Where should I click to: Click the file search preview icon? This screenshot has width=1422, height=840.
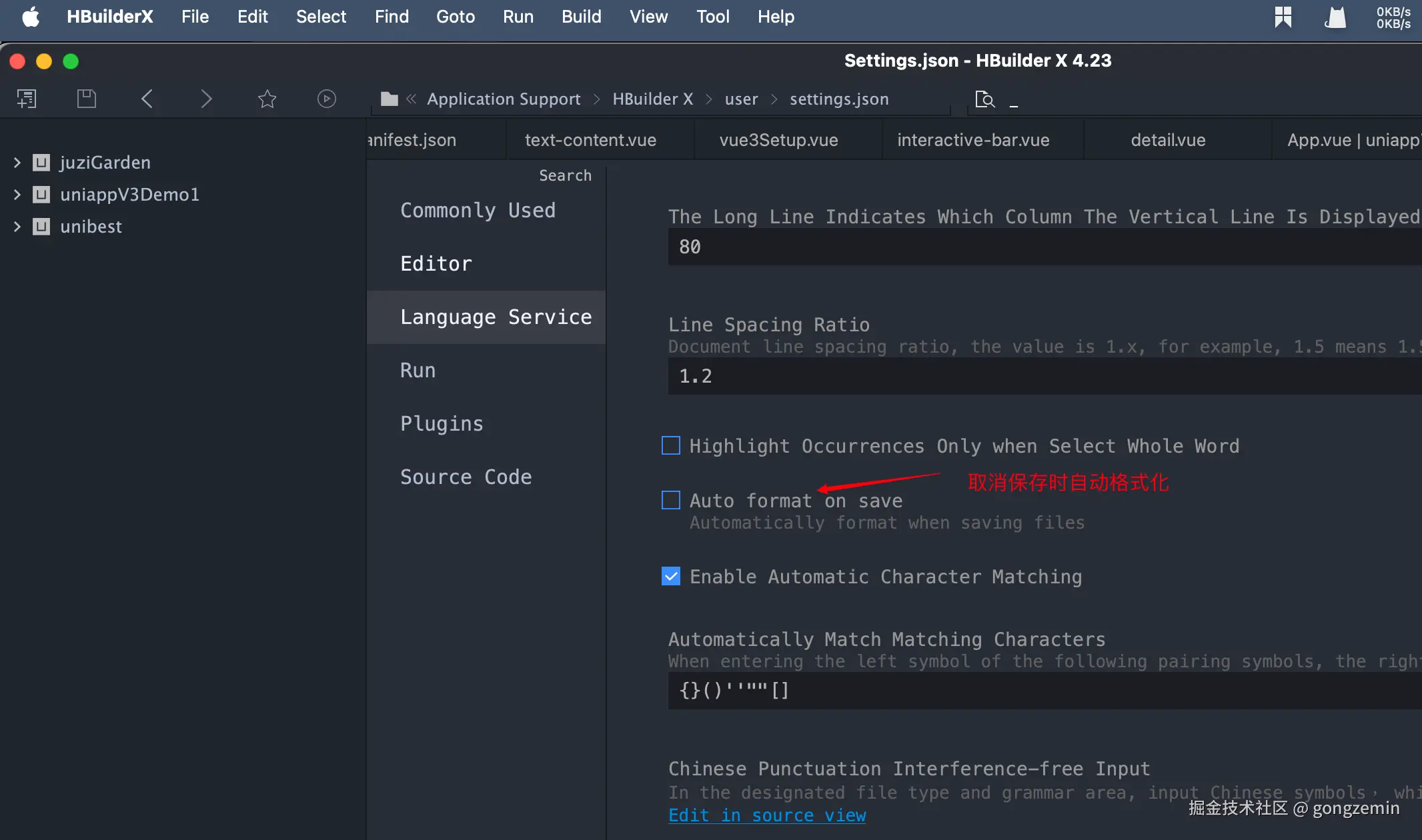click(984, 99)
